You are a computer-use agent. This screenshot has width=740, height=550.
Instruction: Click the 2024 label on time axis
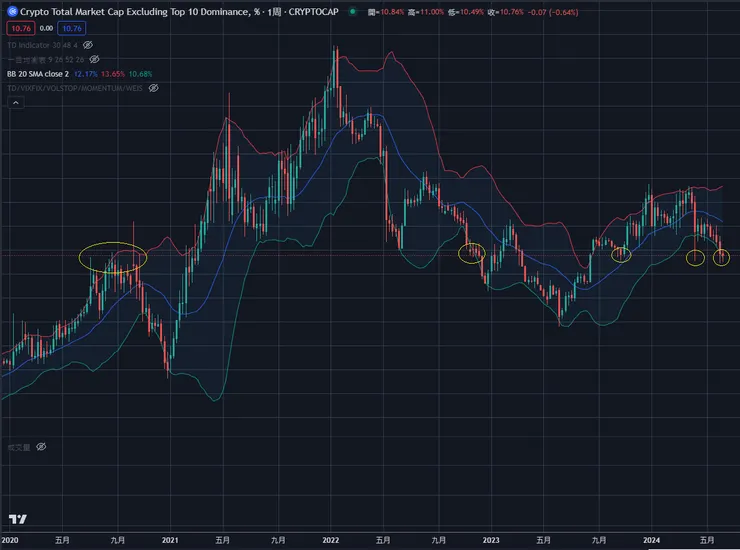point(652,540)
